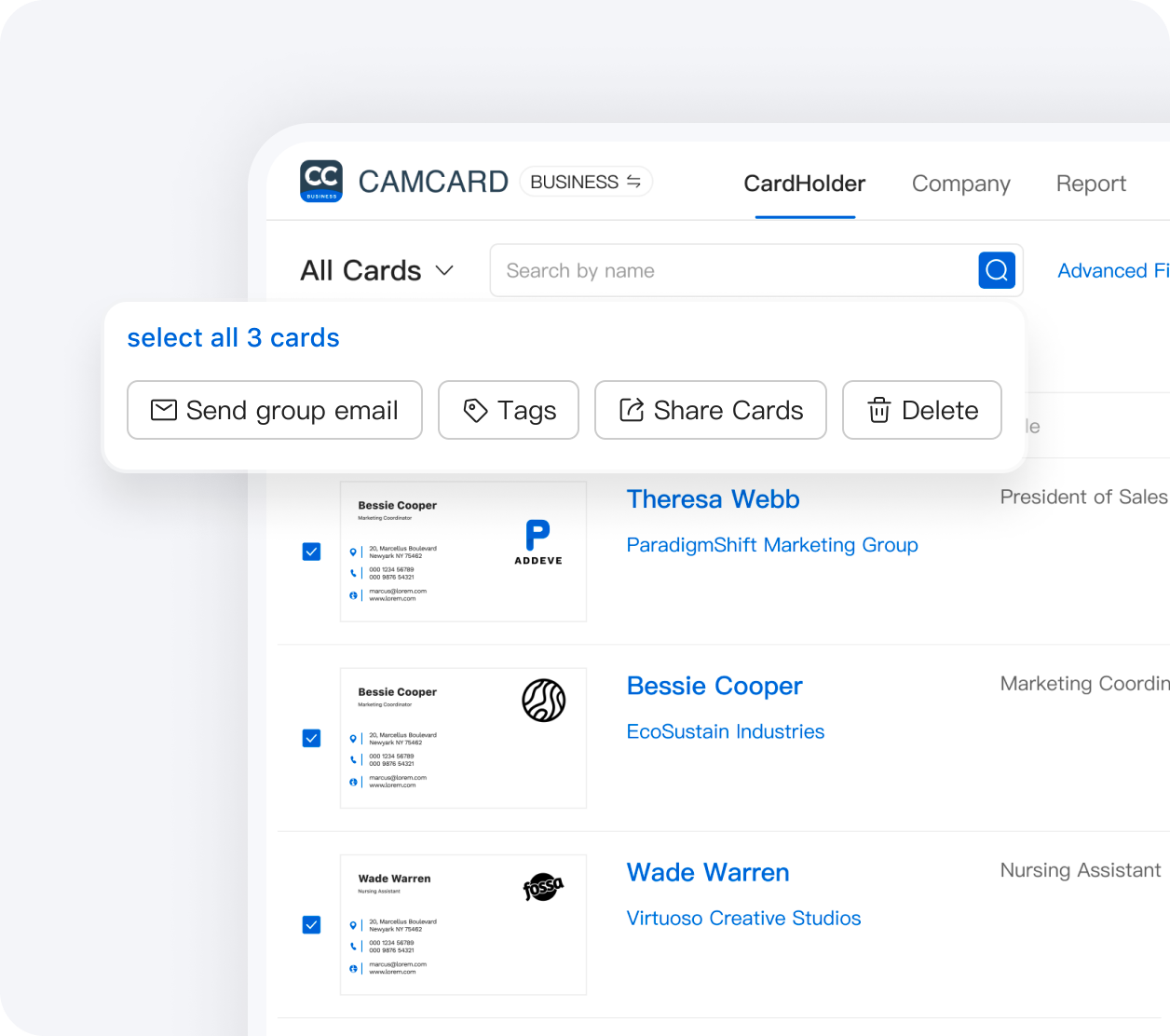Open the Report tab
The height and width of the screenshot is (1036, 1170).
coord(1091,184)
